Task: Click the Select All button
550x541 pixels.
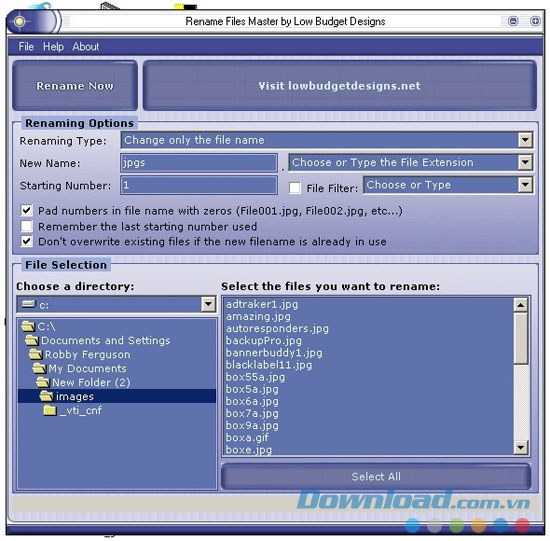Action: pyautogui.click(x=376, y=476)
